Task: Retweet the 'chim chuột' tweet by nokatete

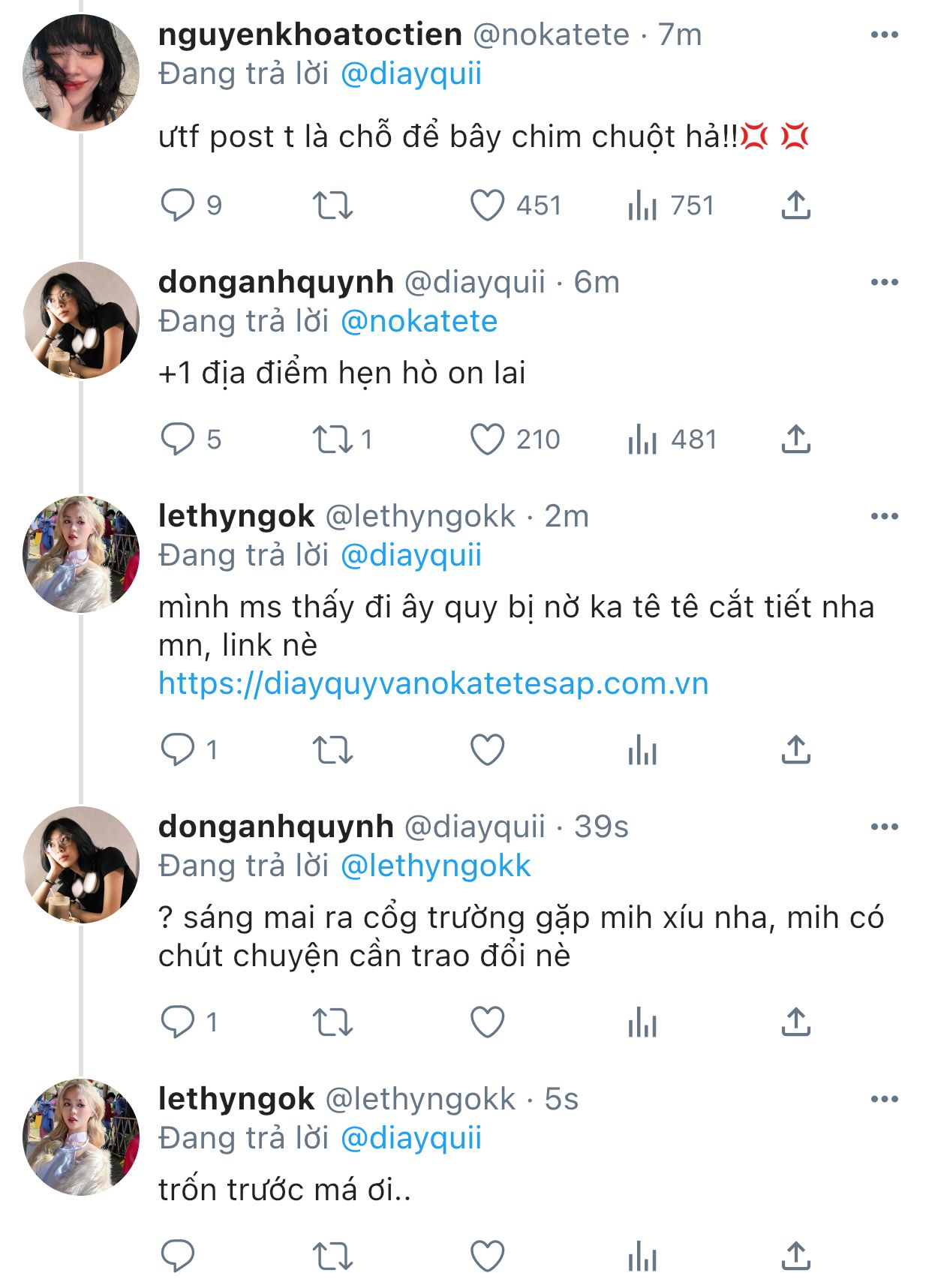Action: [332, 205]
